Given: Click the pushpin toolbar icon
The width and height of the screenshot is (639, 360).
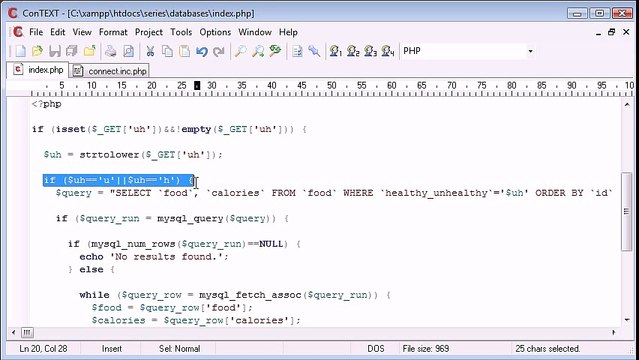Looking at the screenshot, I should (314, 51).
